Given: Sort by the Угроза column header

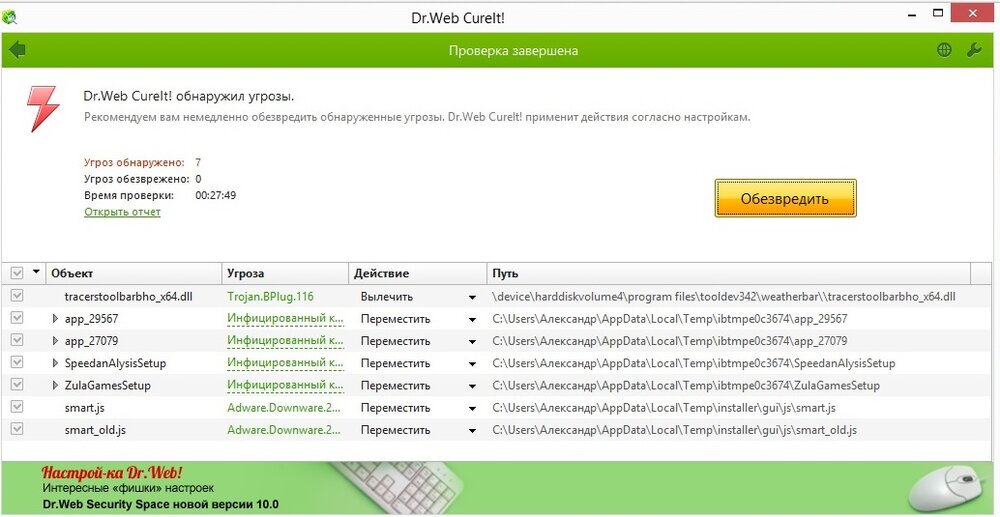Looking at the screenshot, I should click(x=285, y=273).
